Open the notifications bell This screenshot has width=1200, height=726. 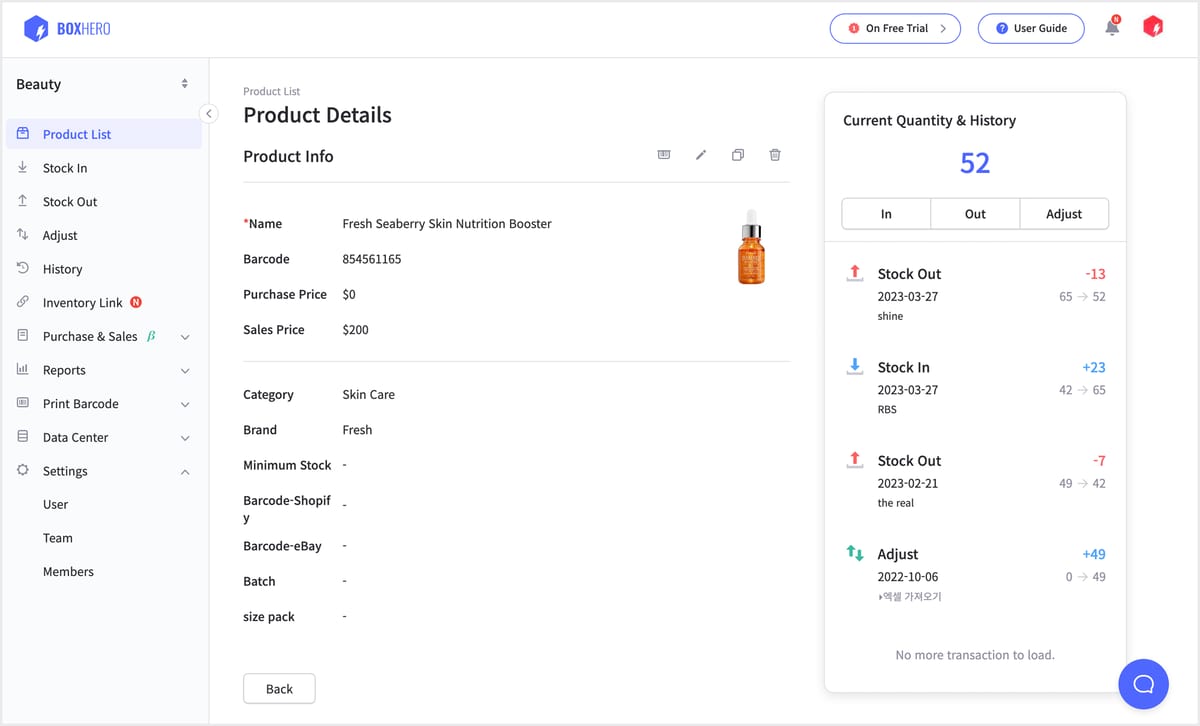coord(1112,28)
